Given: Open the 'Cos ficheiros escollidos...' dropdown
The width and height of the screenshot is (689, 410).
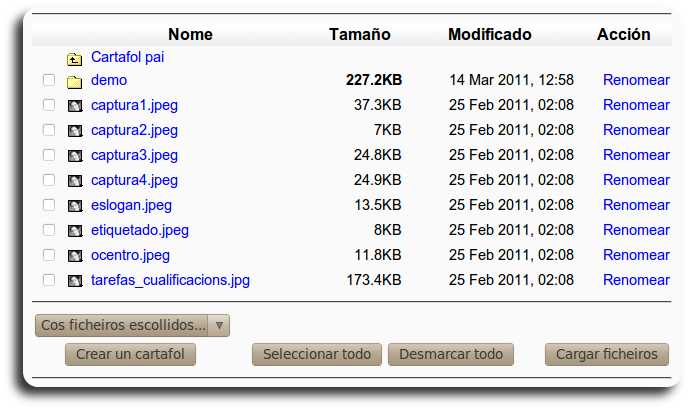Looking at the screenshot, I should (132, 326).
